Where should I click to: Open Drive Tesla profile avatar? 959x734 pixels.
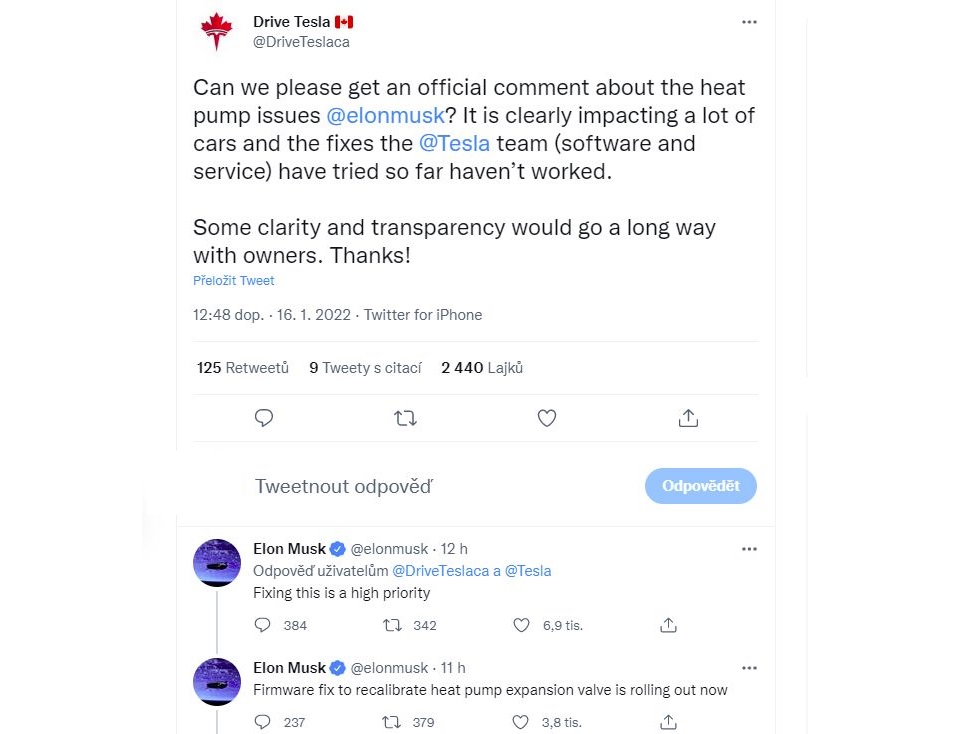[217, 32]
